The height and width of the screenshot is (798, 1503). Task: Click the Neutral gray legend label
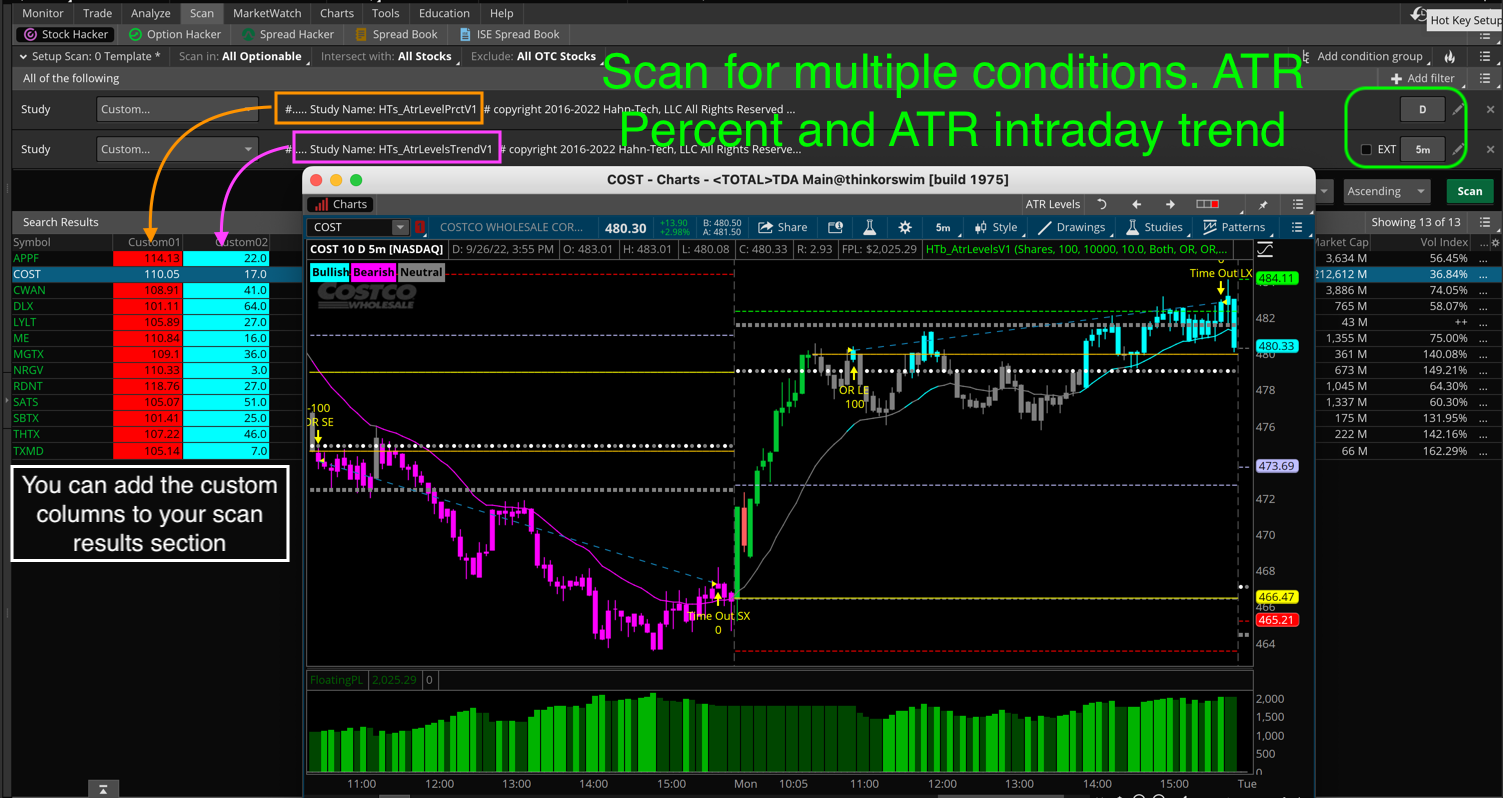coord(421,272)
